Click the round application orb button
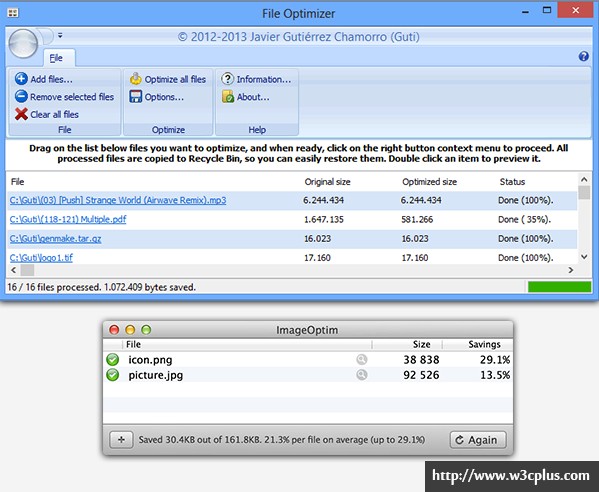This screenshot has width=599, height=492. point(23,44)
